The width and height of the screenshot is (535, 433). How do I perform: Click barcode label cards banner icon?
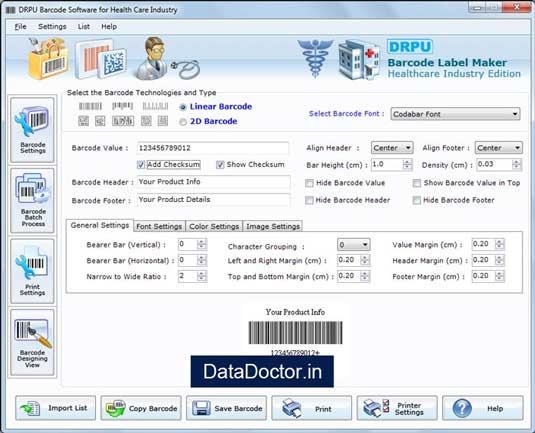click(x=101, y=59)
